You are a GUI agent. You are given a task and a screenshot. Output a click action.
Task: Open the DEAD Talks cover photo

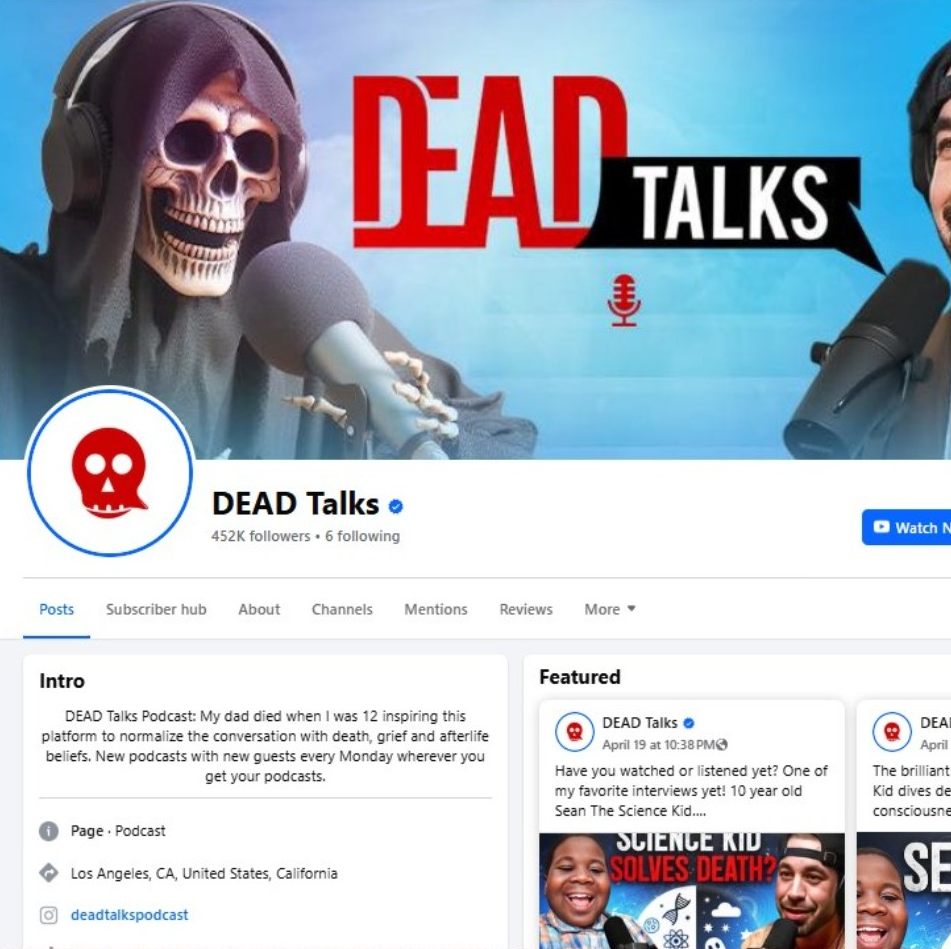pos(476,229)
